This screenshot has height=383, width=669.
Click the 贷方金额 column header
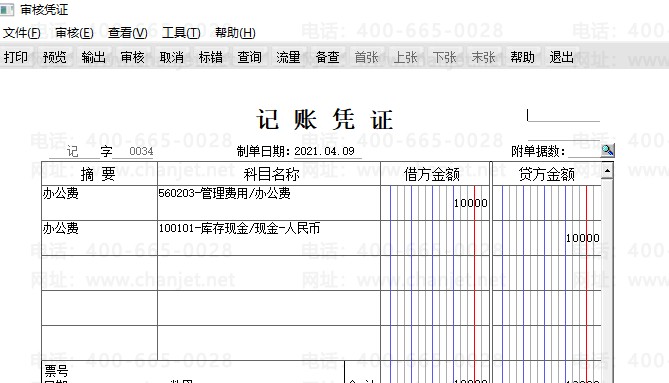coord(547,174)
